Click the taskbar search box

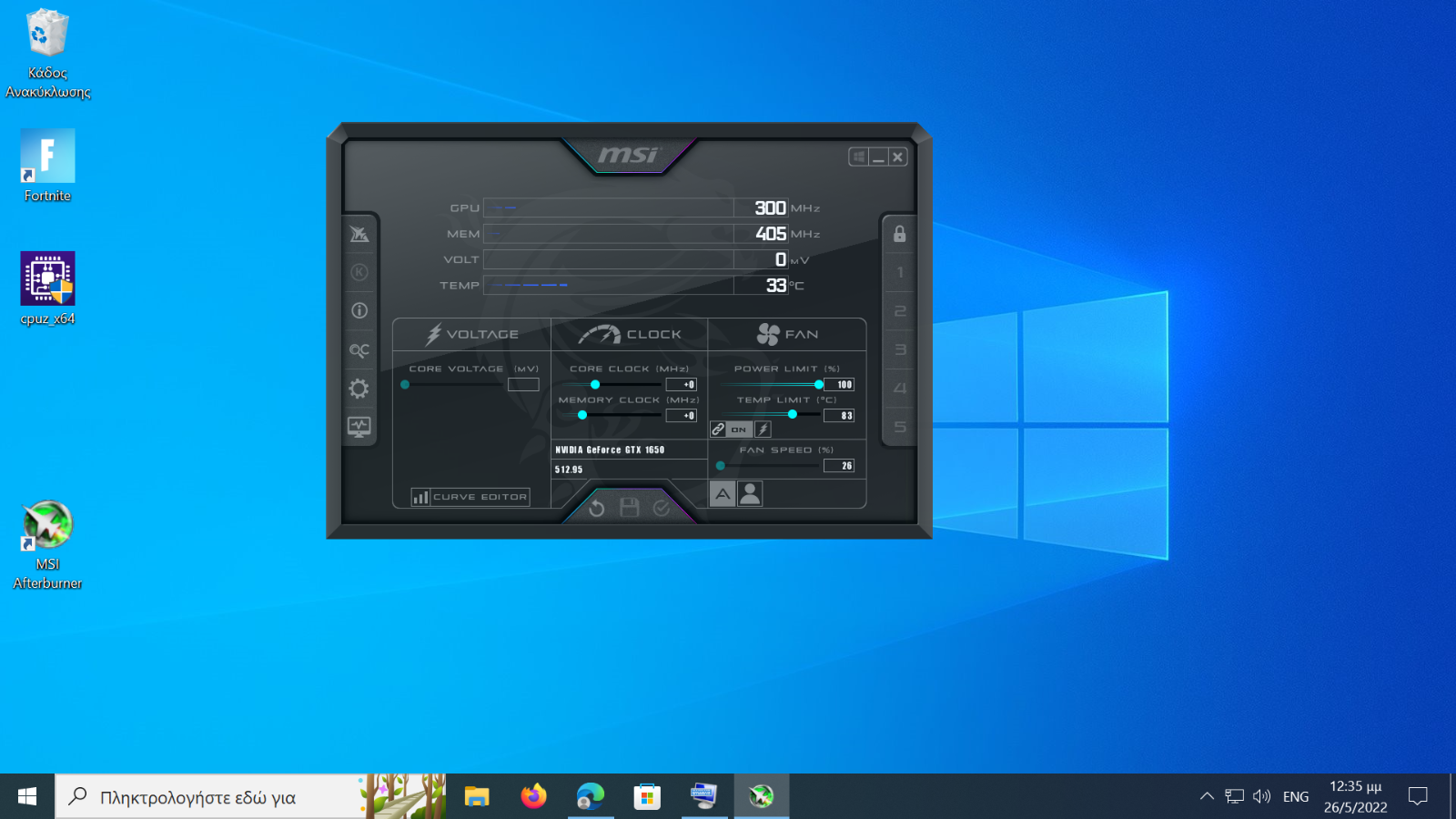coord(250,796)
